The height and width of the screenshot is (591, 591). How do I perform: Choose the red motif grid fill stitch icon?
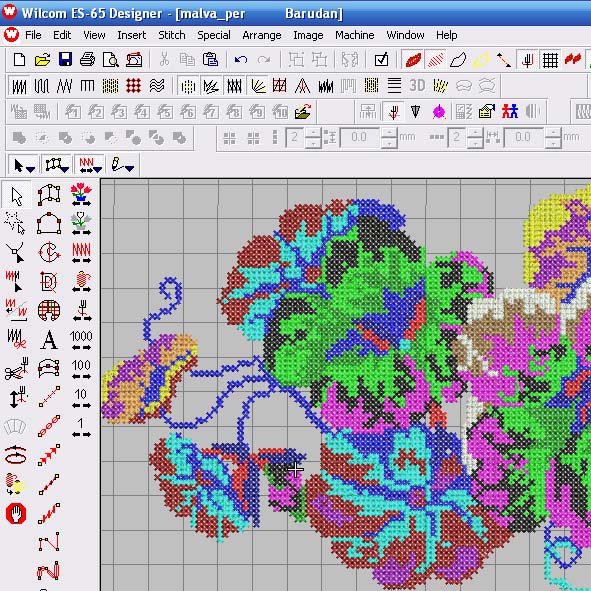point(133,86)
